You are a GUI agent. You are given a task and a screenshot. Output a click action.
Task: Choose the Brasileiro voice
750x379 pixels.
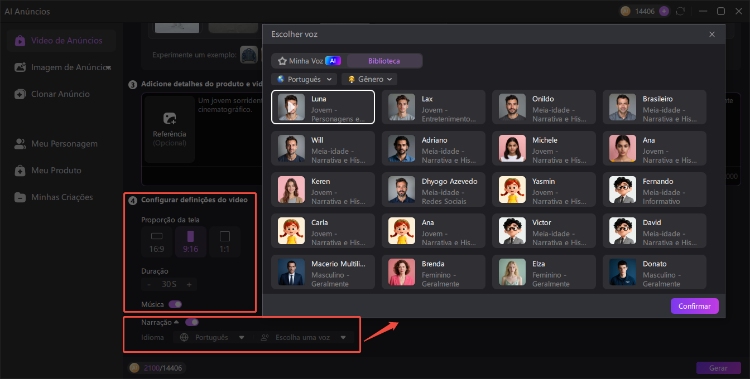point(654,107)
